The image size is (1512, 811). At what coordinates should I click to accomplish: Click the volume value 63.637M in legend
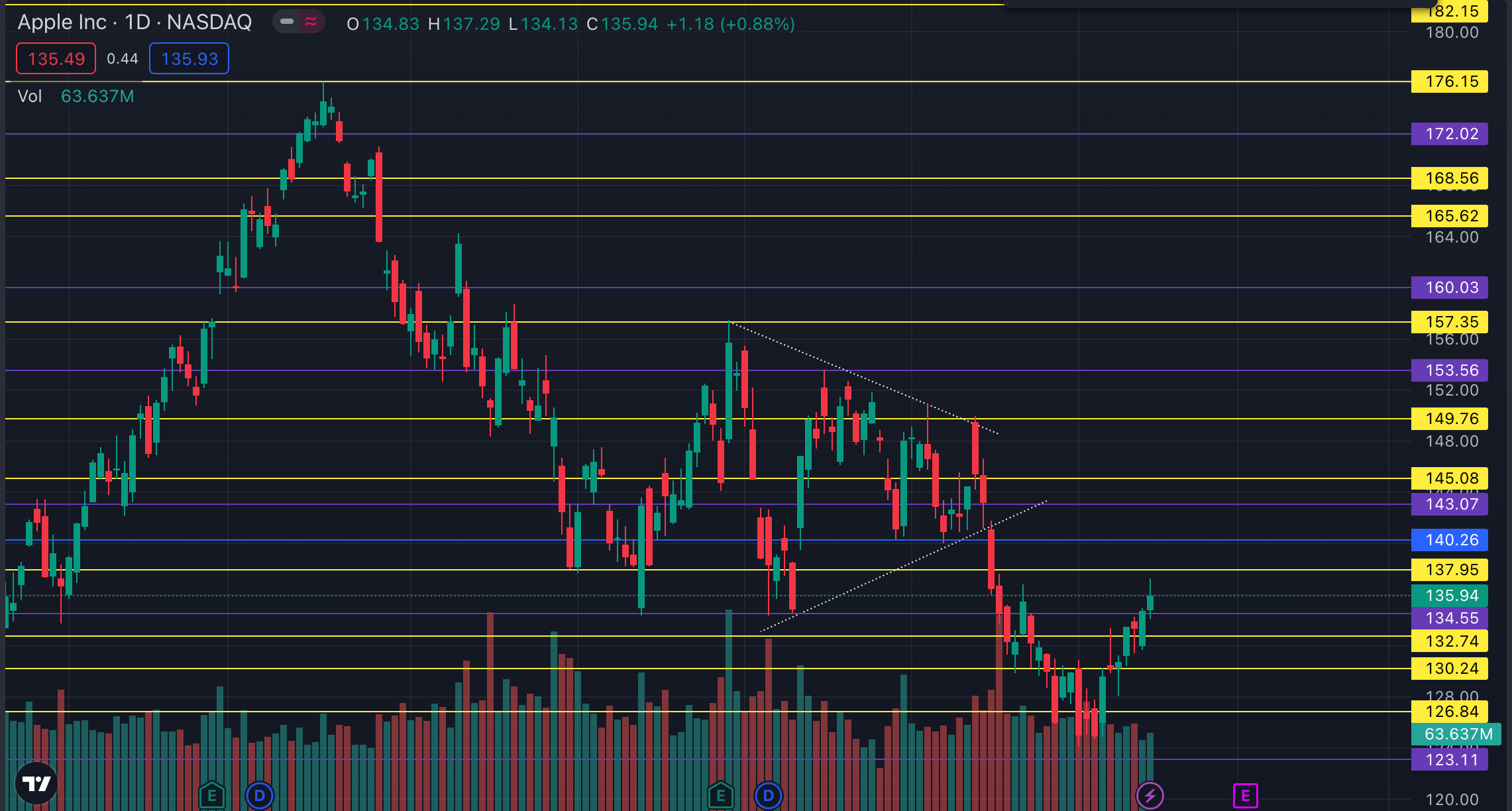(x=97, y=97)
